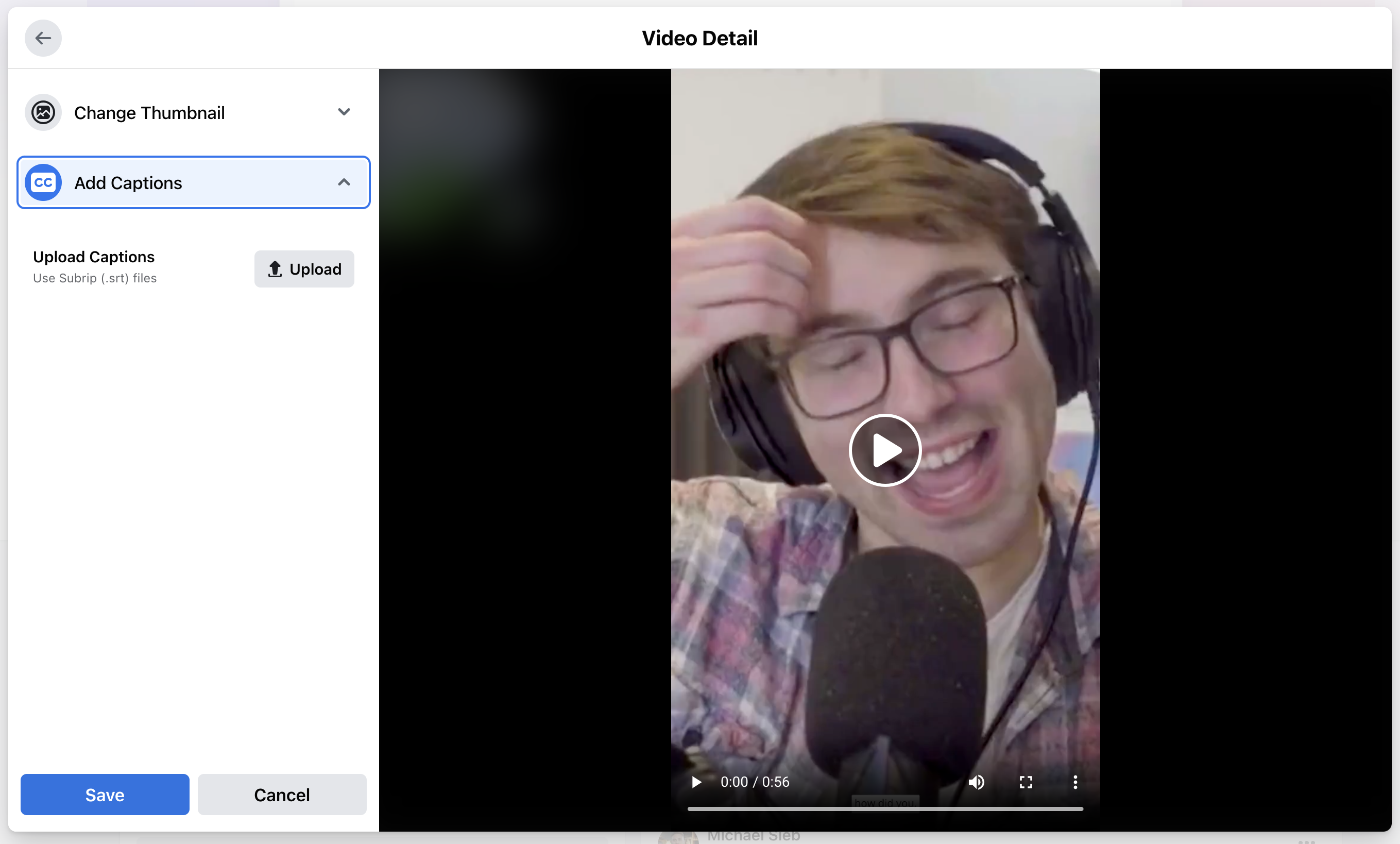Mute the video with speaker icon
1400x844 pixels.
(x=977, y=782)
